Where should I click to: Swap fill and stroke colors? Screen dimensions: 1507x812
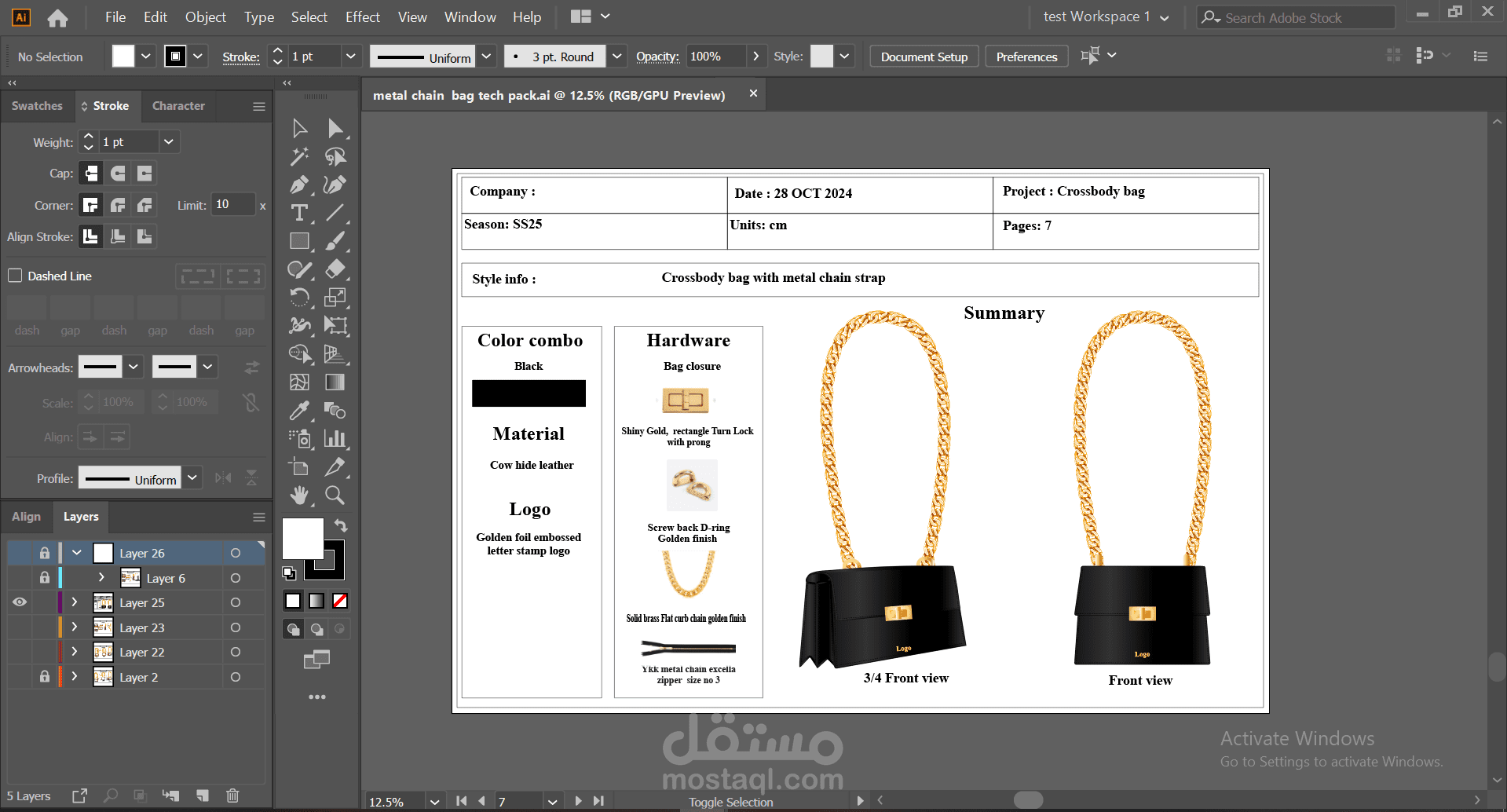pos(341,525)
